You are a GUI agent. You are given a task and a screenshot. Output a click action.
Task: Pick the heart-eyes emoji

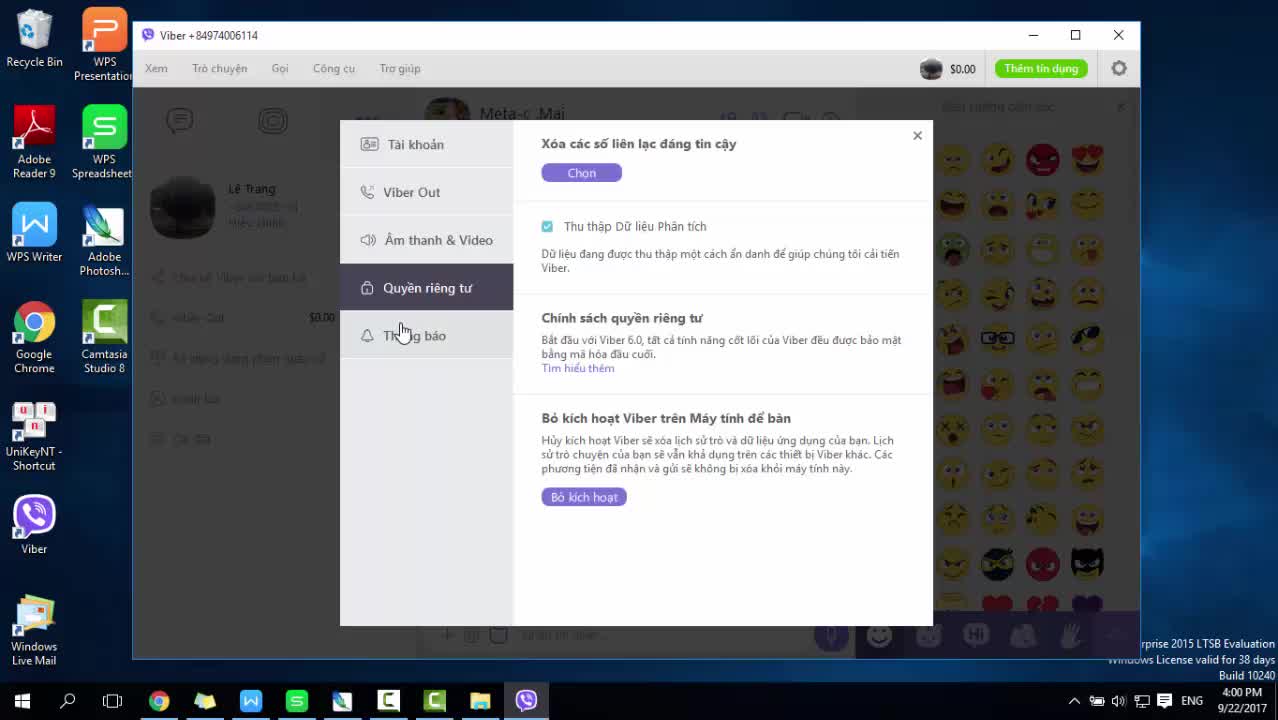[x=1086, y=158]
